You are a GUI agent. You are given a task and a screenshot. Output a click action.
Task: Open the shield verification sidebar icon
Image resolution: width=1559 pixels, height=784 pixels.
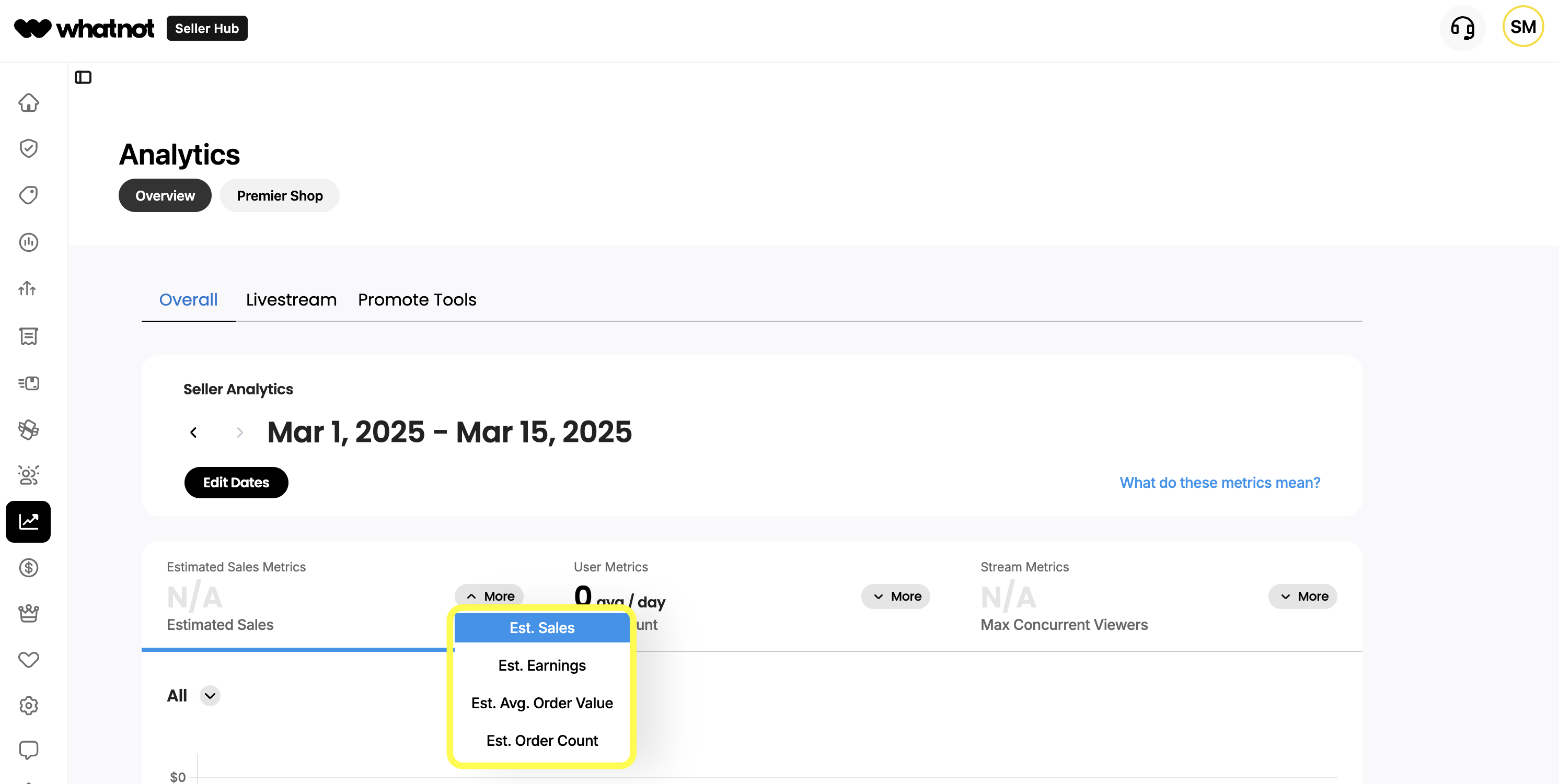pos(28,149)
